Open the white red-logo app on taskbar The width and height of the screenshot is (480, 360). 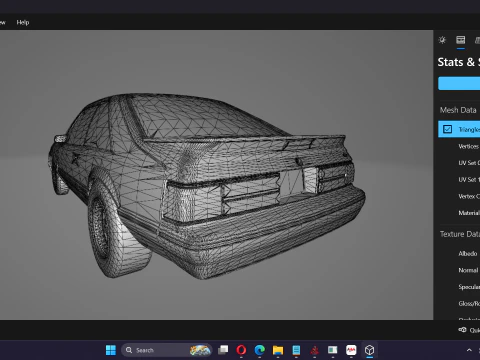tap(351, 350)
